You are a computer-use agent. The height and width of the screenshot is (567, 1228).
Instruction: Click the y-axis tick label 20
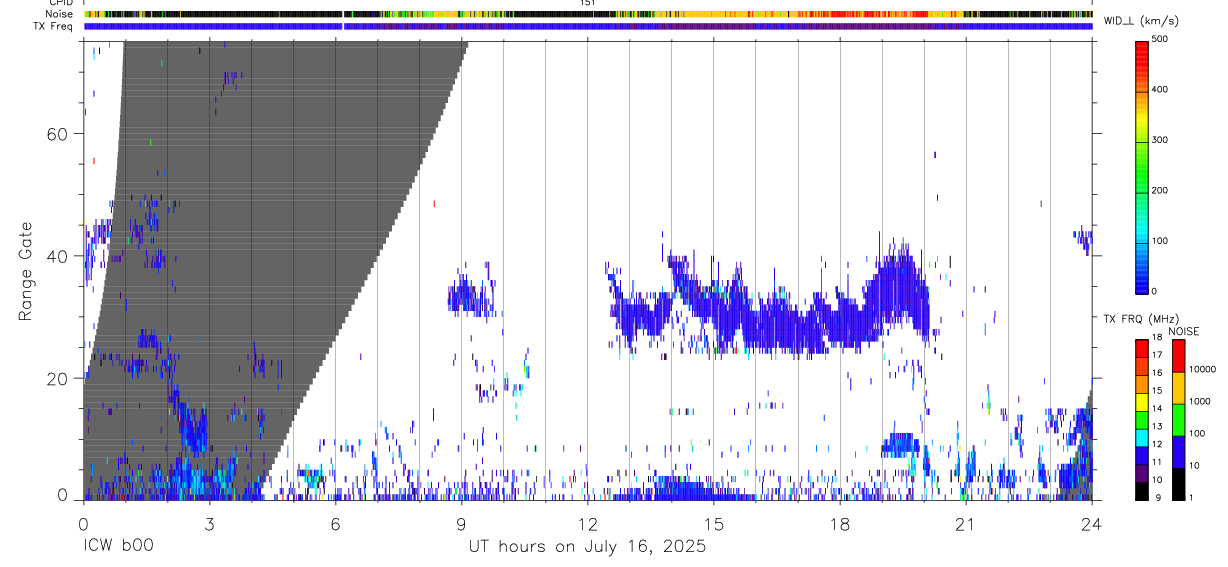click(58, 379)
